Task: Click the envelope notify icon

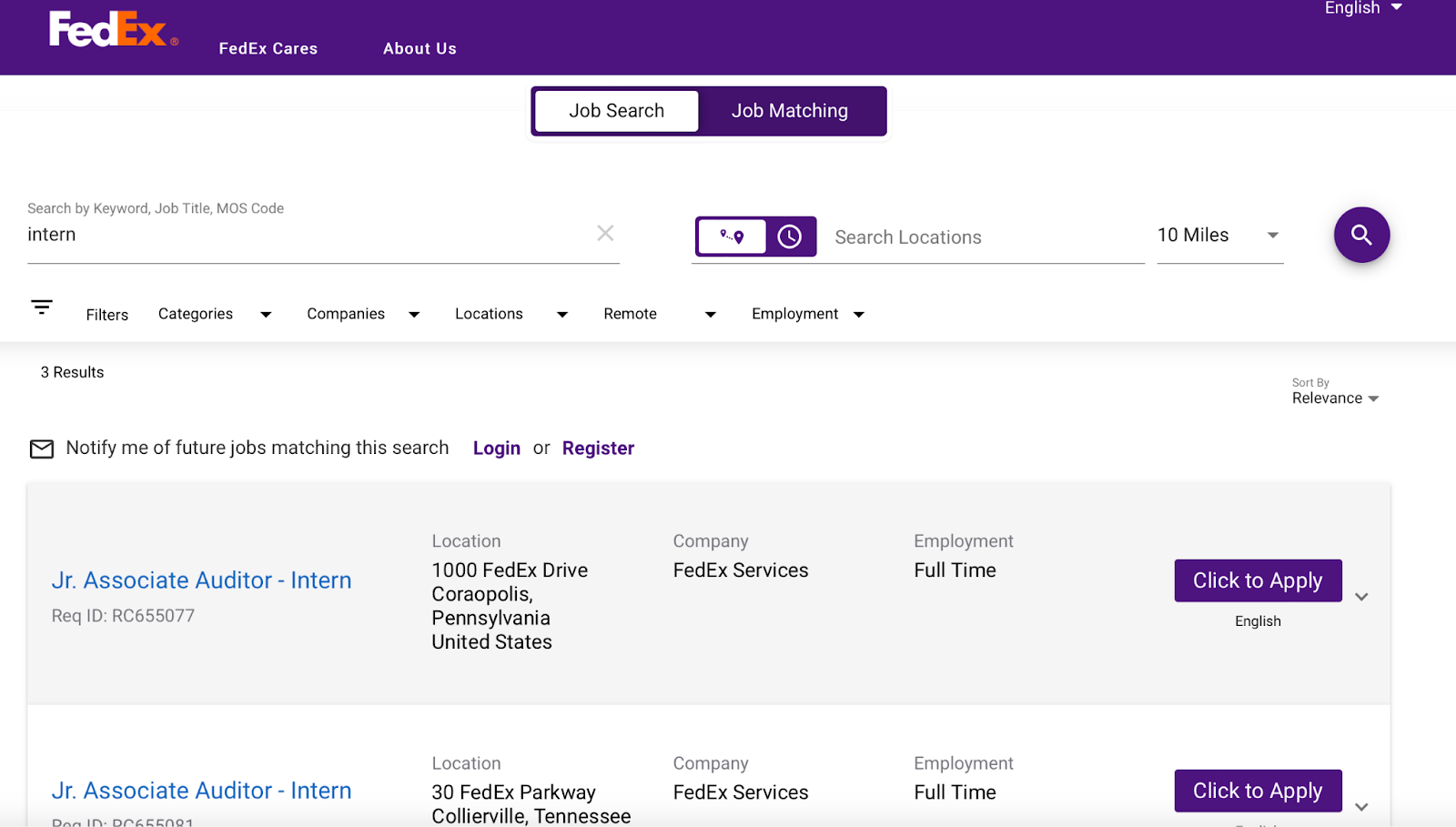Action: pyautogui.click(x=42, y=449)
